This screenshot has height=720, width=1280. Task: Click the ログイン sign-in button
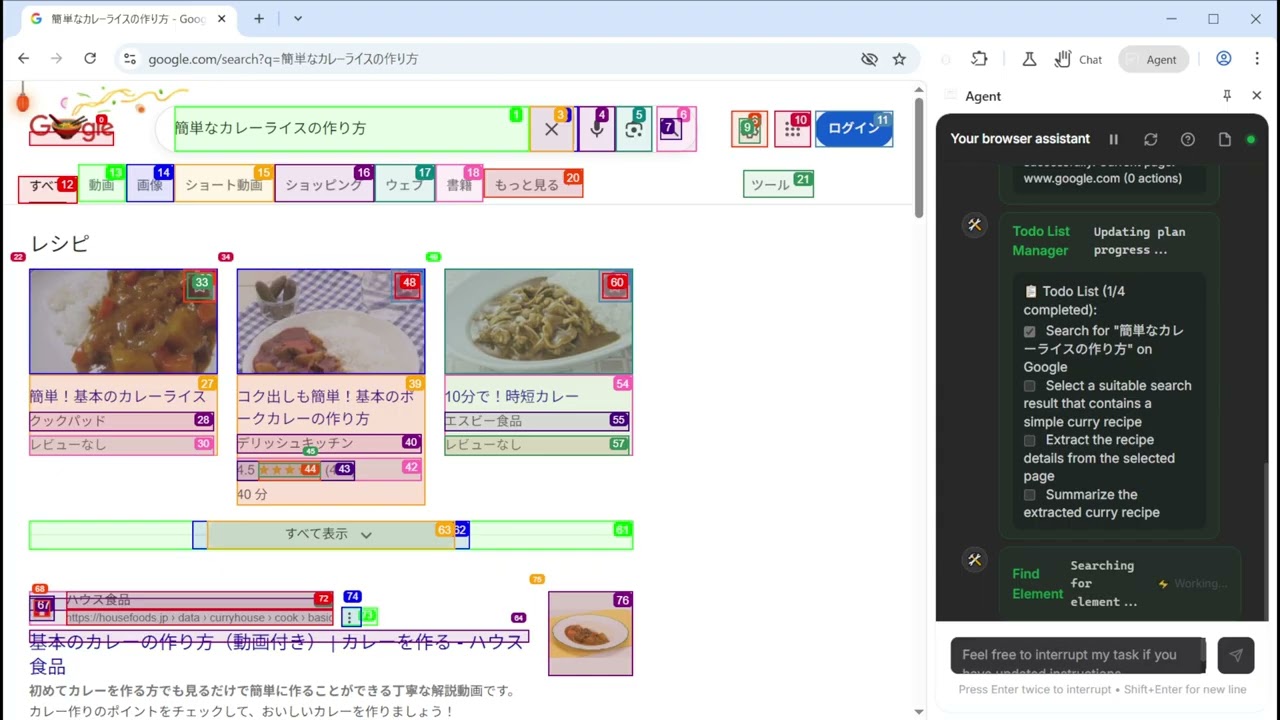[854, 129]
